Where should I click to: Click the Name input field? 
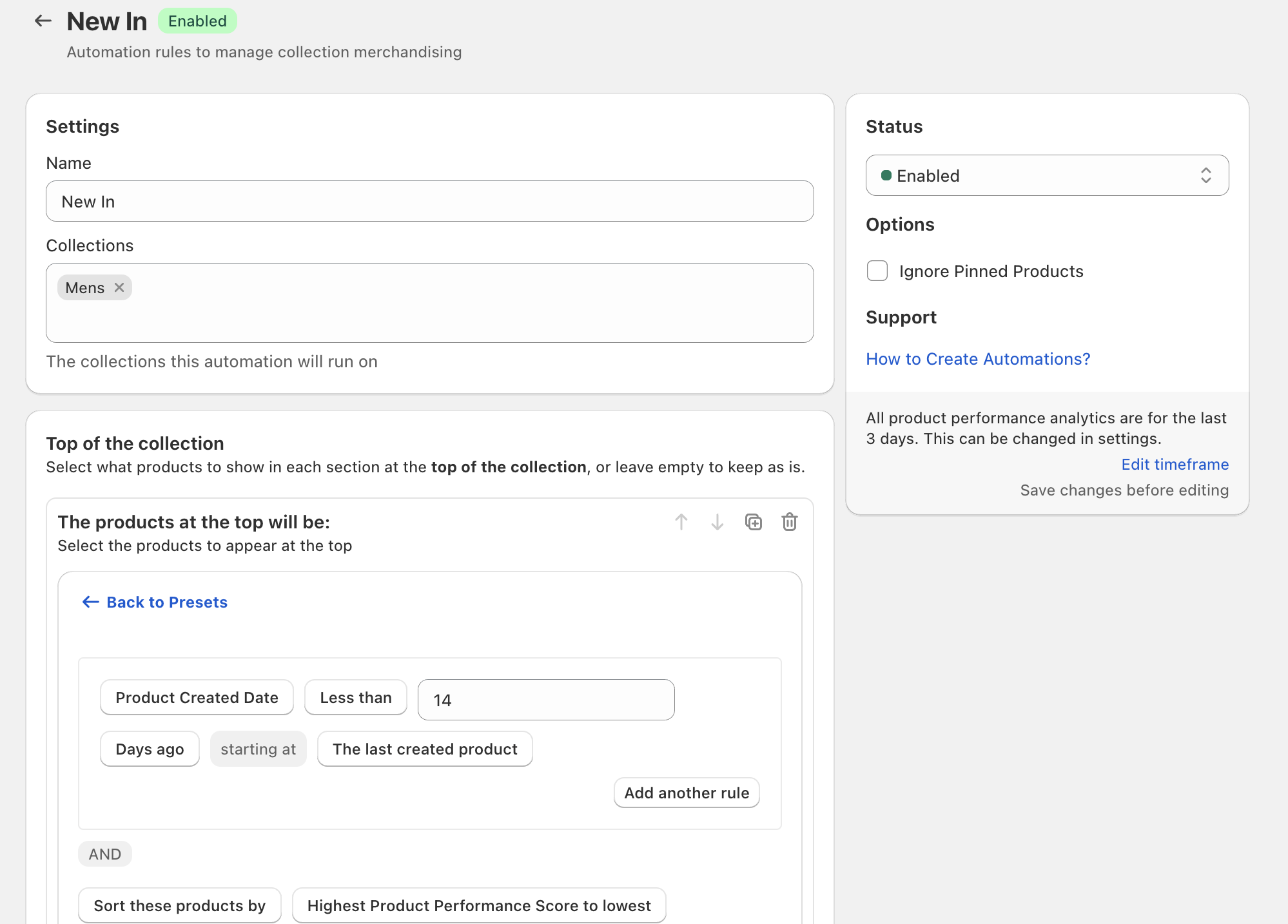point(430,201)
